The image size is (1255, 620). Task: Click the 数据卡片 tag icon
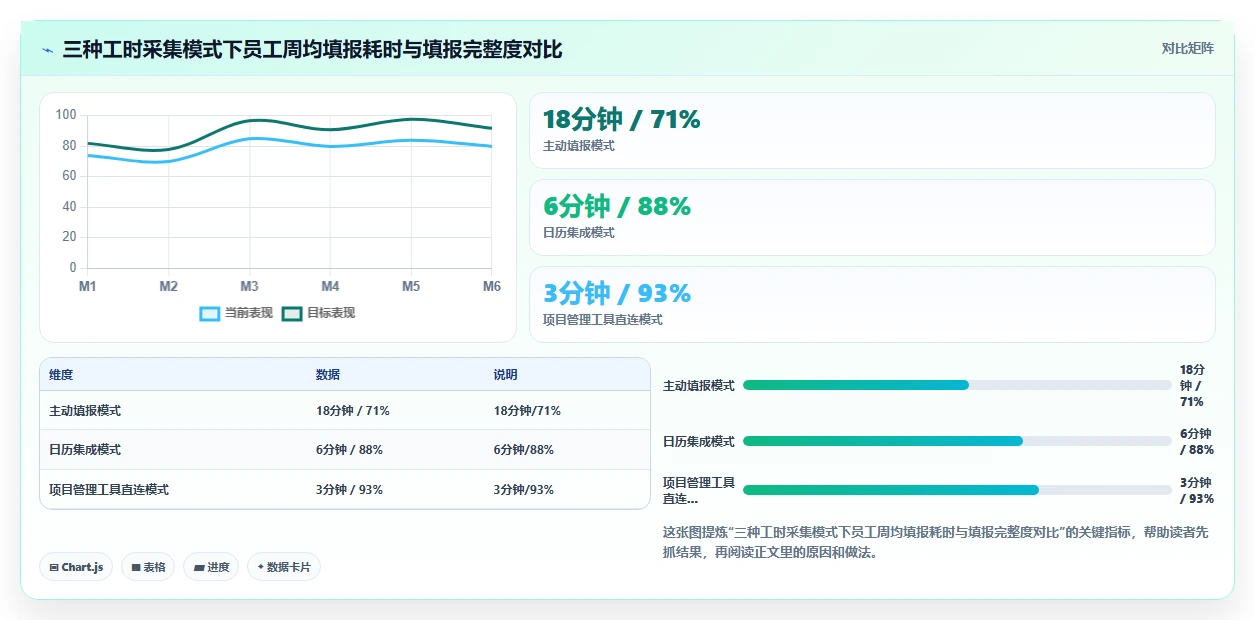261,567
